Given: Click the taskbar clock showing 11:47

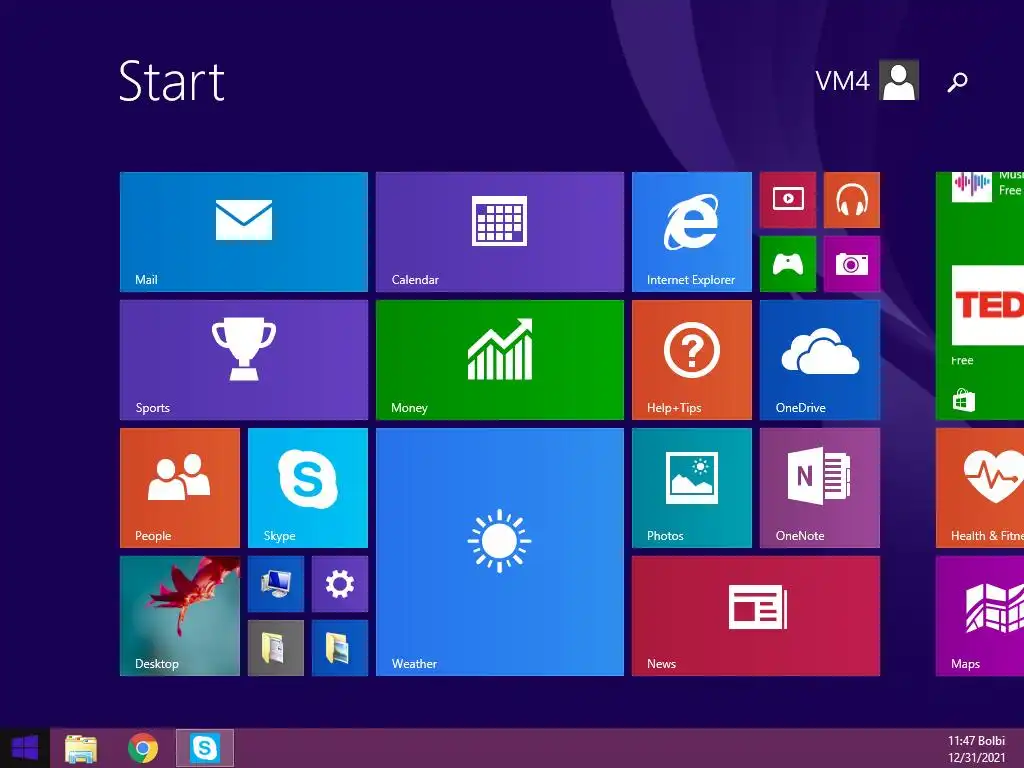Looking at the screenshot, I should click(976, 741).
